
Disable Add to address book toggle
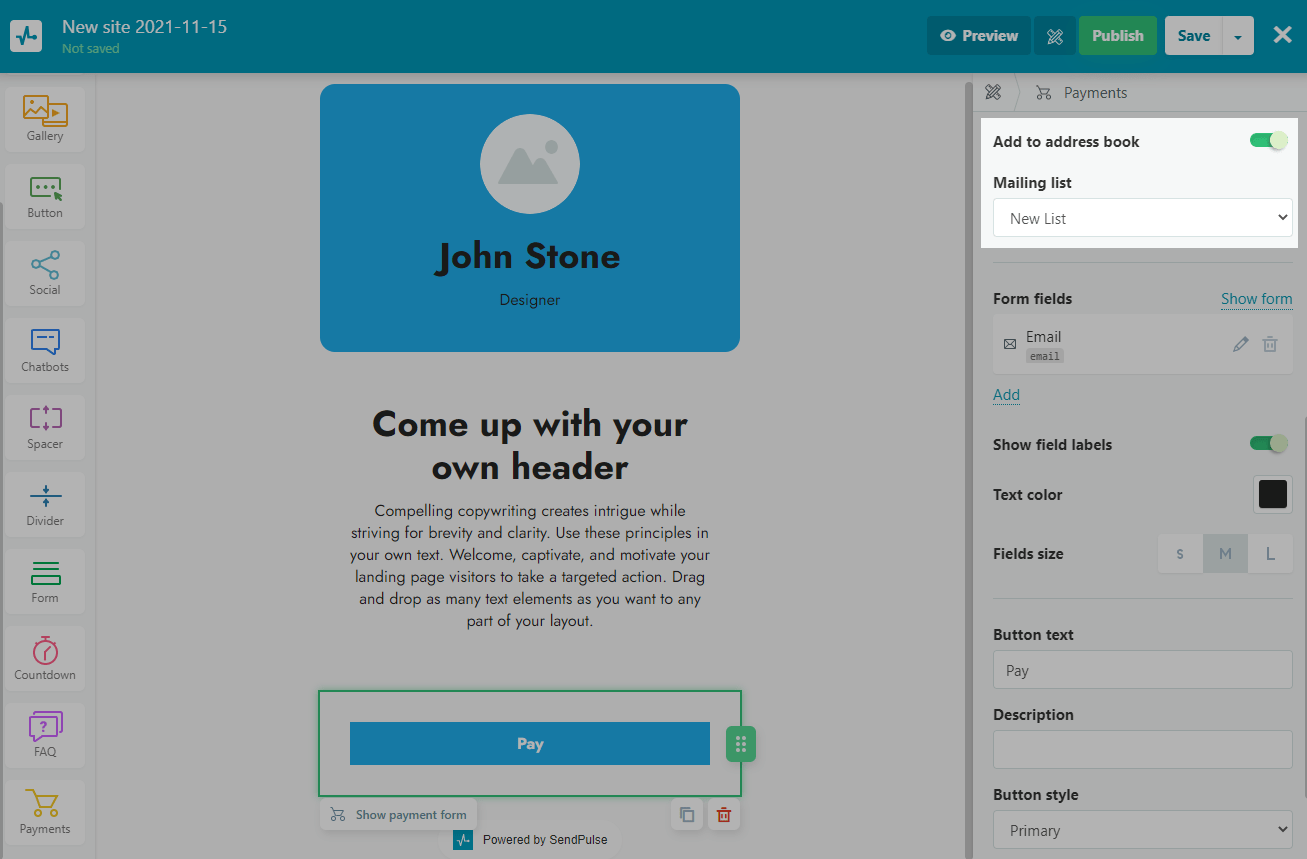[1268, 141]
